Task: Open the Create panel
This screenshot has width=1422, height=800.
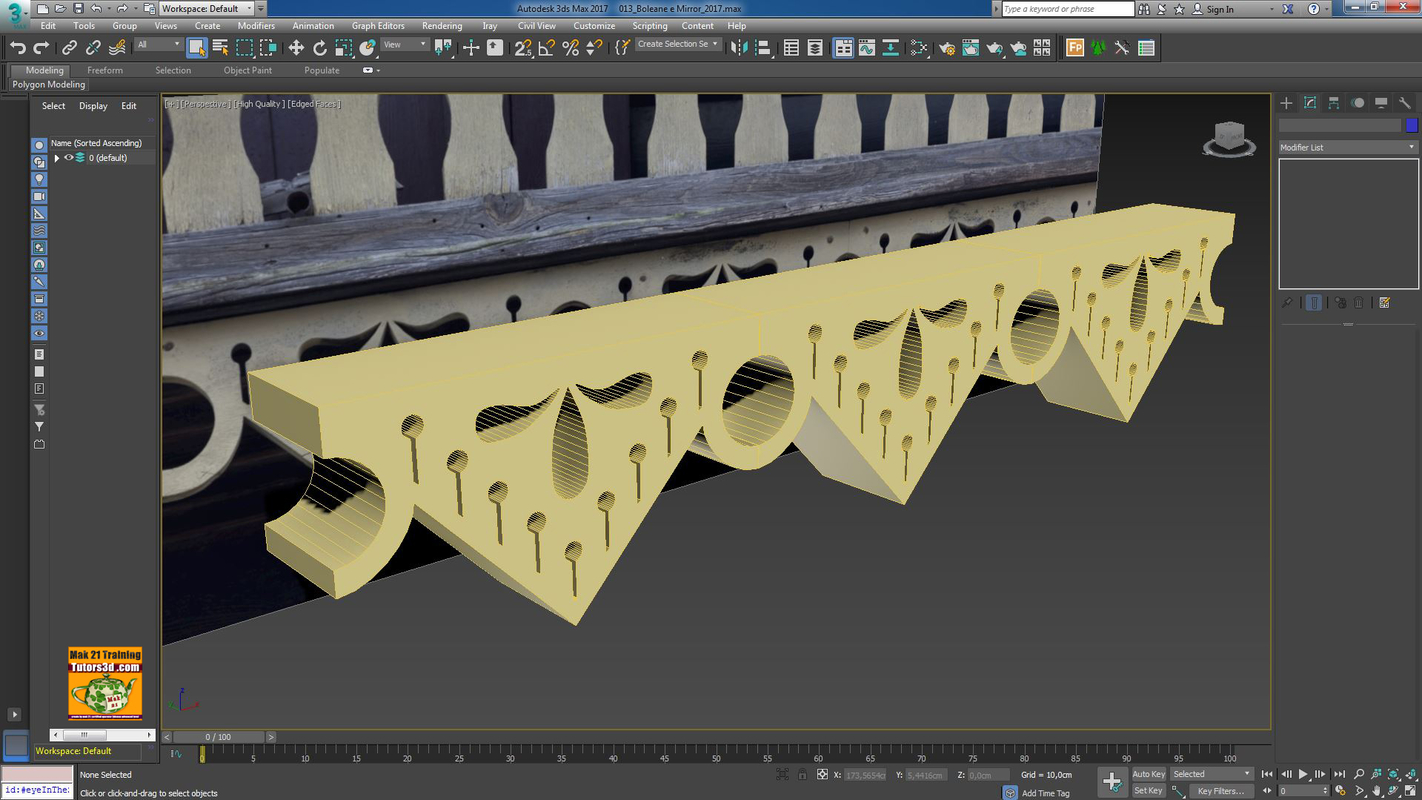Action: click(1287, 102)
